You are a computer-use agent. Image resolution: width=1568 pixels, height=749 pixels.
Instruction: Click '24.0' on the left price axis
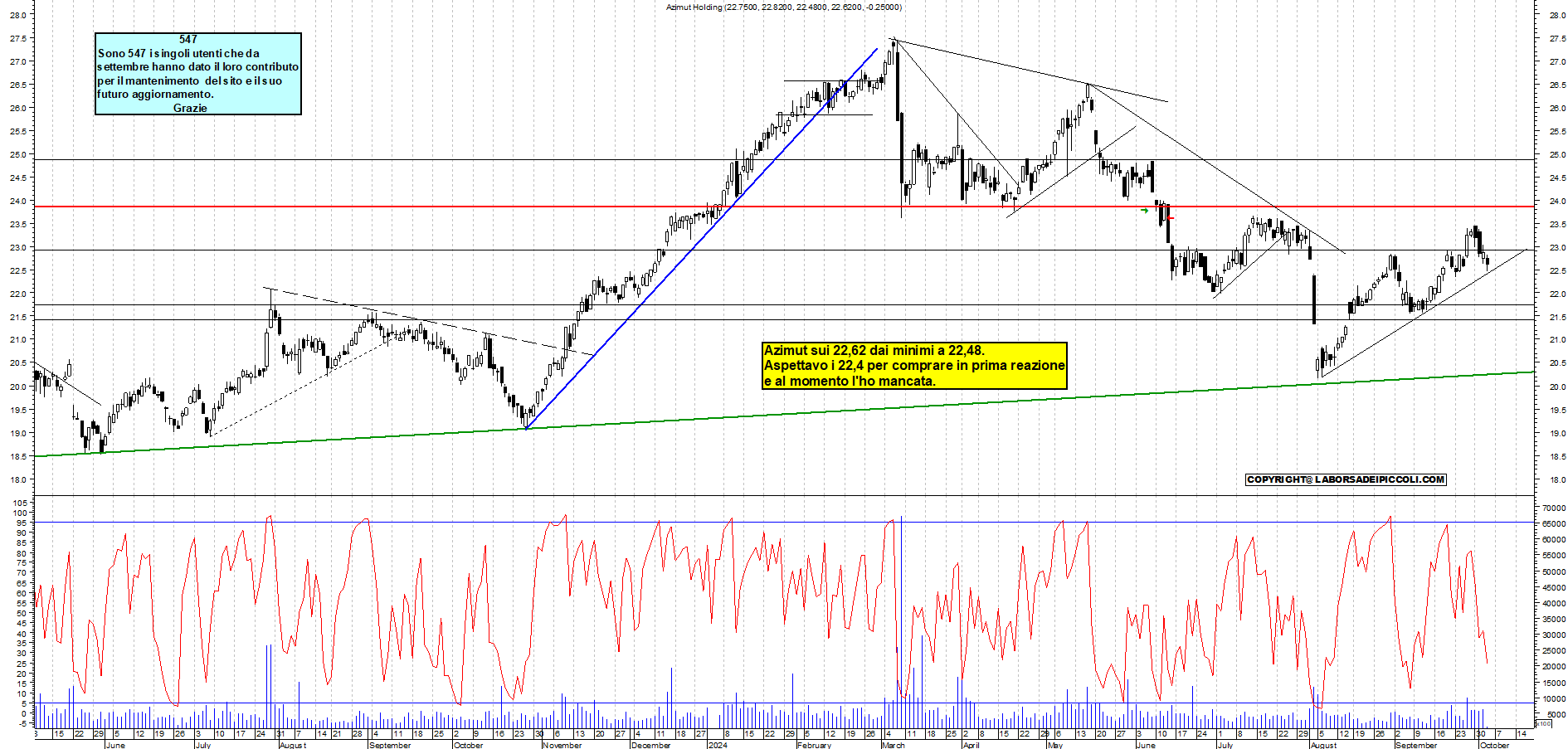click(19, 201)
